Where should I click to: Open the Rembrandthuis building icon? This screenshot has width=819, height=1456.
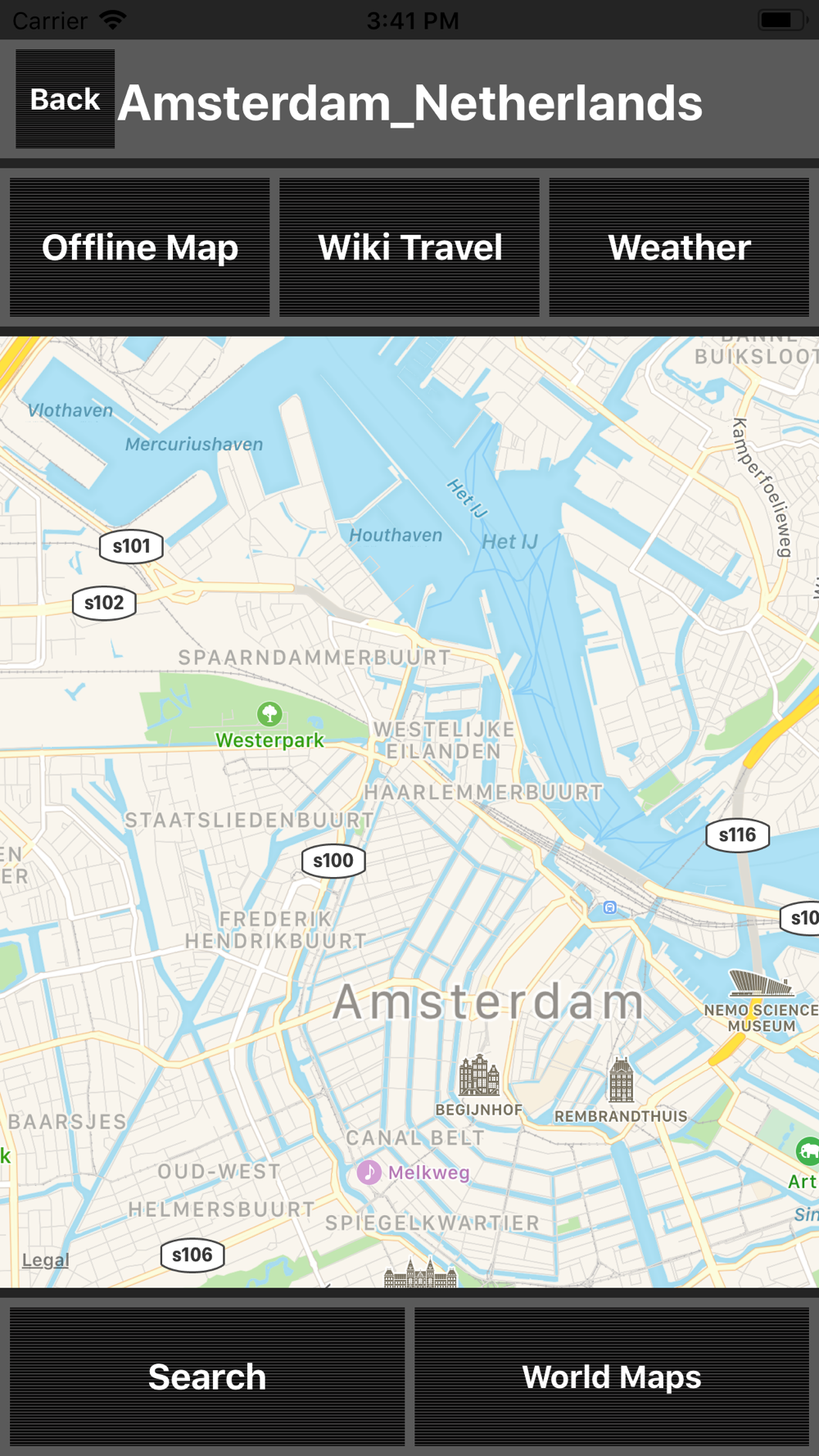[x=621, y=1079]
